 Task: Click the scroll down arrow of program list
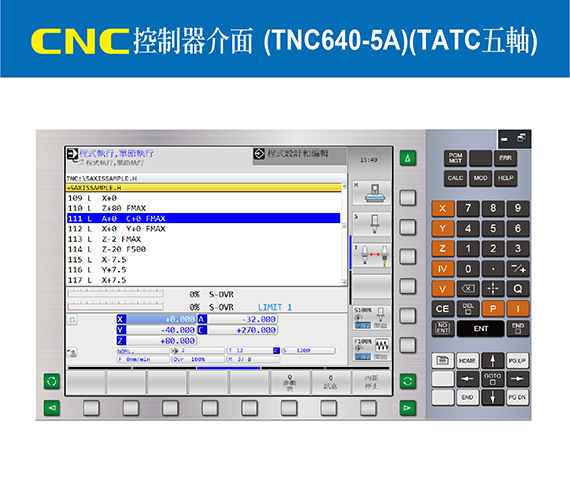[x=344, y=282]
